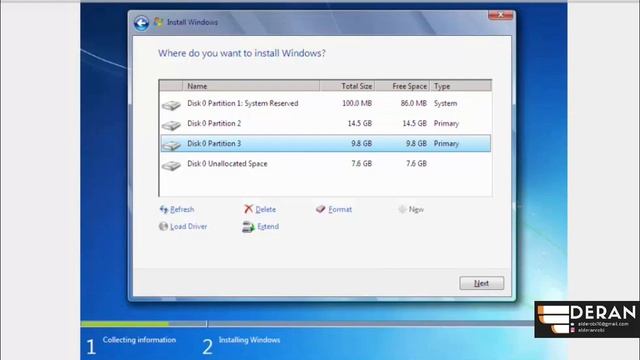640x360 pixels.
Task: Click the Install Windows title text
Action: click(192, 22)
